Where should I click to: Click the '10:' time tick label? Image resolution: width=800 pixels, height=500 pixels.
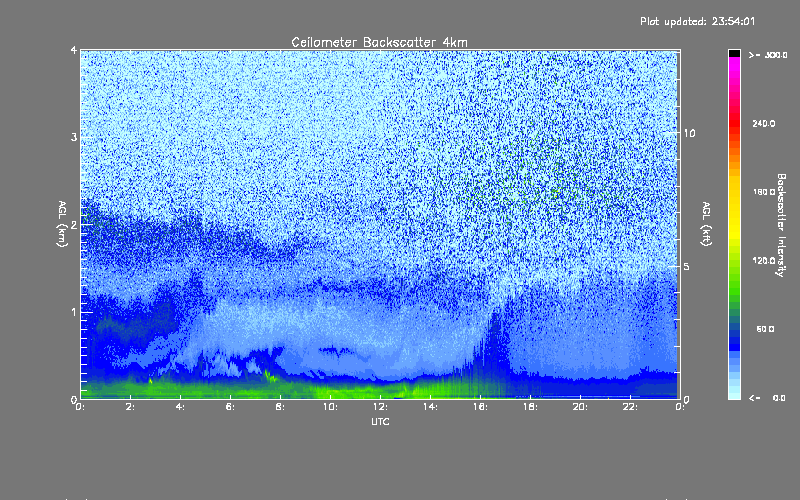tap(330, 407)
